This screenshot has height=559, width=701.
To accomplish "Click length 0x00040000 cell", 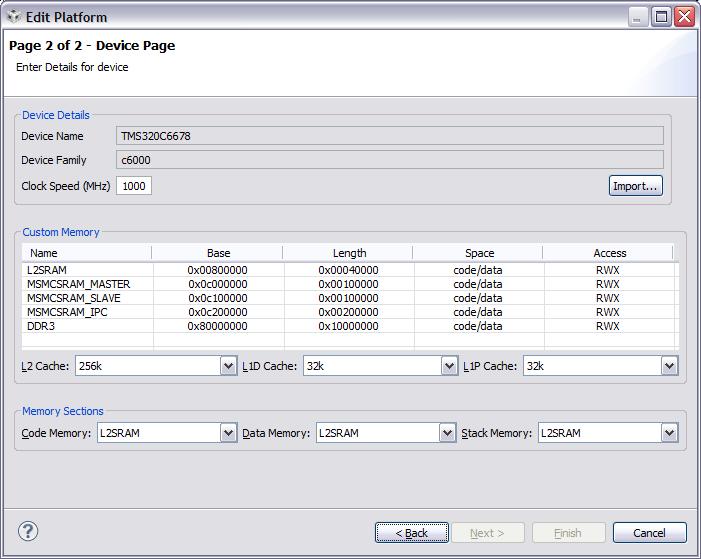I will pos(348,270).
